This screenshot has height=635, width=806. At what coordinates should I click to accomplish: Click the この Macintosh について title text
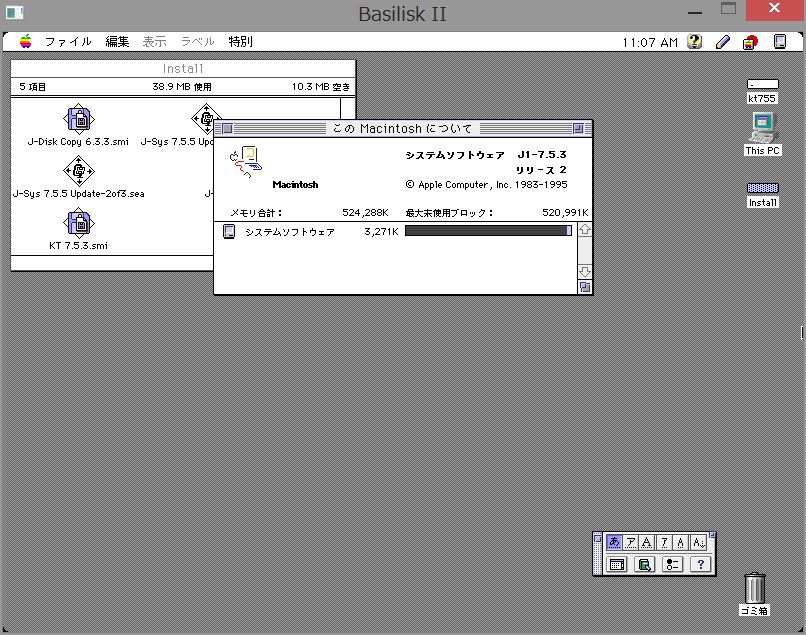(402, 129)
